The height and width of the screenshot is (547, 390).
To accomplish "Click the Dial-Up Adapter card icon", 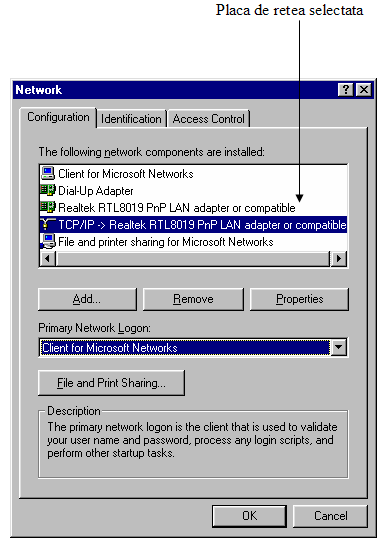I will pos(48,190).
